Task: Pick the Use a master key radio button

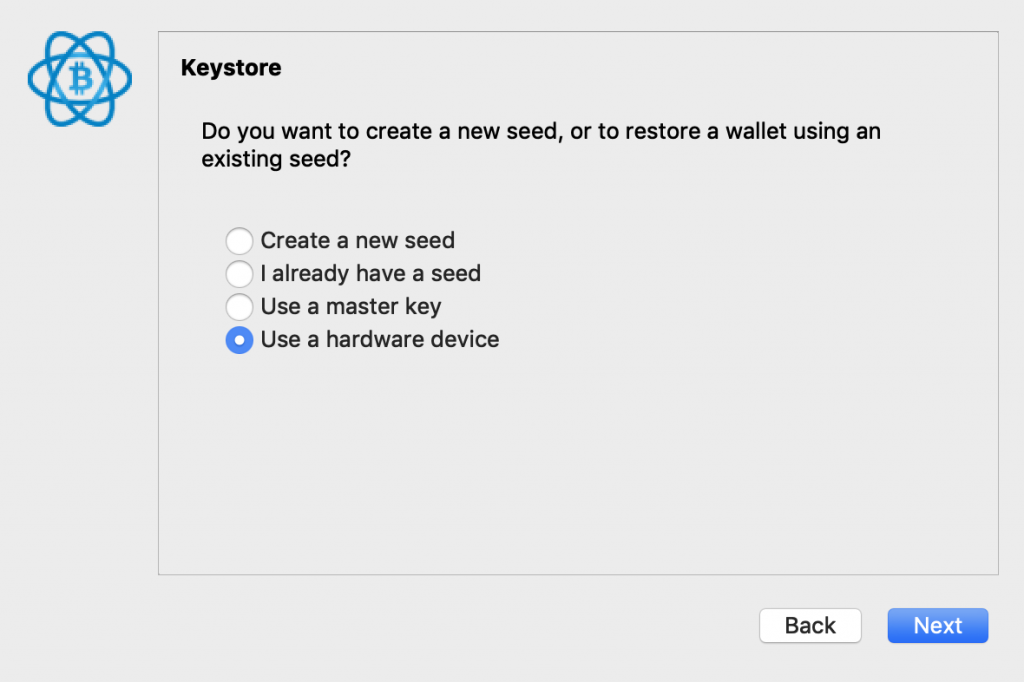Action: 239,307
